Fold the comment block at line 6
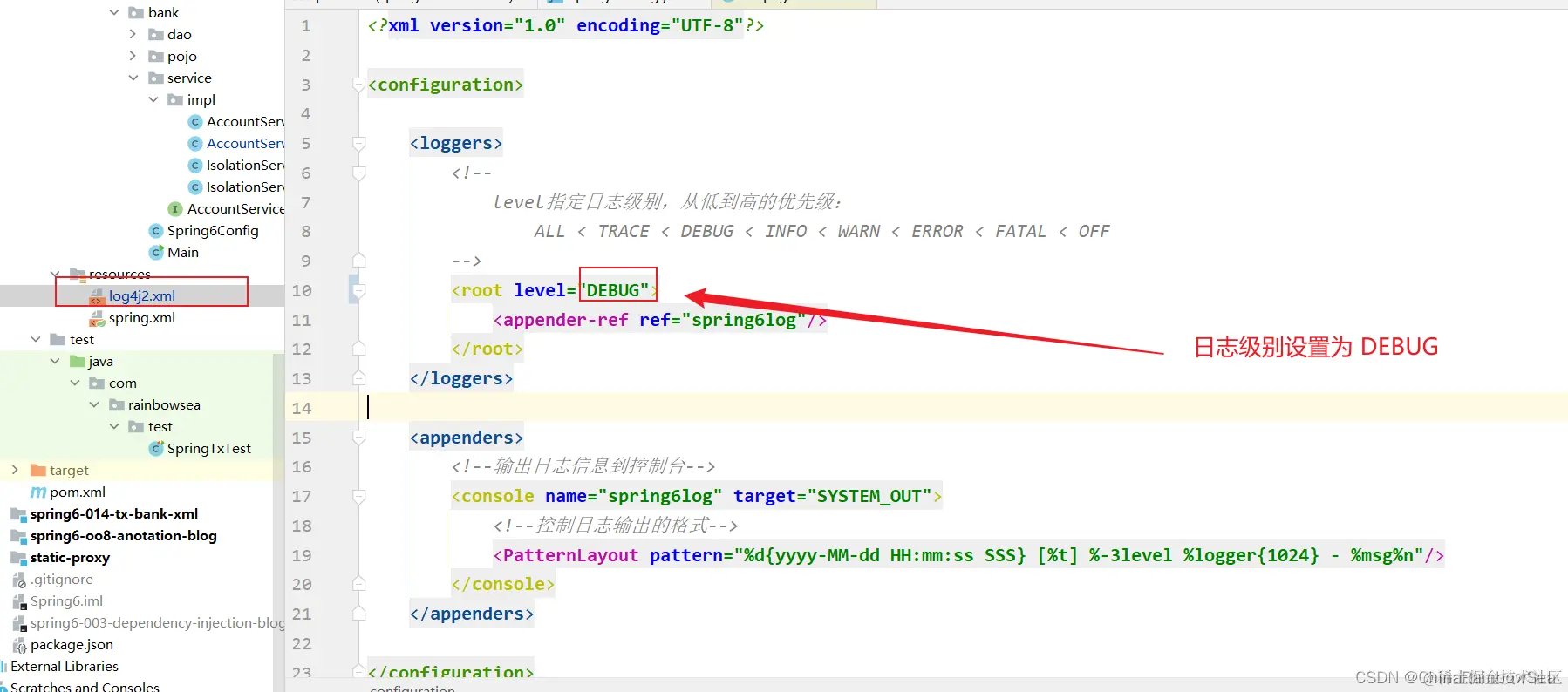The height and width of the screenshot is (692, 1568). 358,173
